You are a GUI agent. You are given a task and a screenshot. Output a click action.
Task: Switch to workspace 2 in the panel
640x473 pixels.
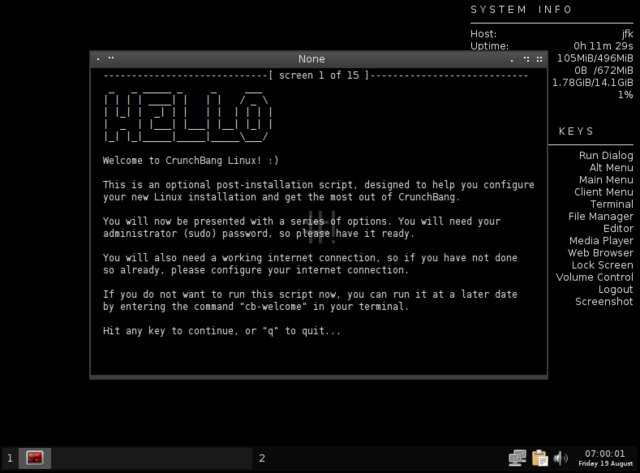pos(262,458)
